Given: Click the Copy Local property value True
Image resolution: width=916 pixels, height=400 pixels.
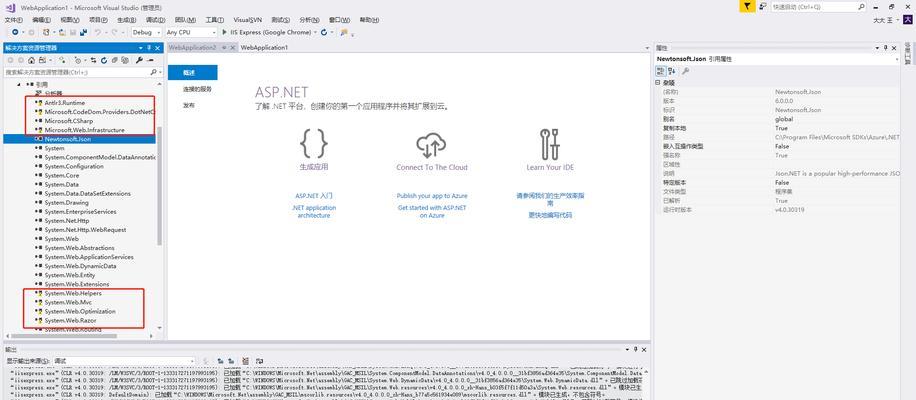Looking at the screenshot, I should [781, 128].
